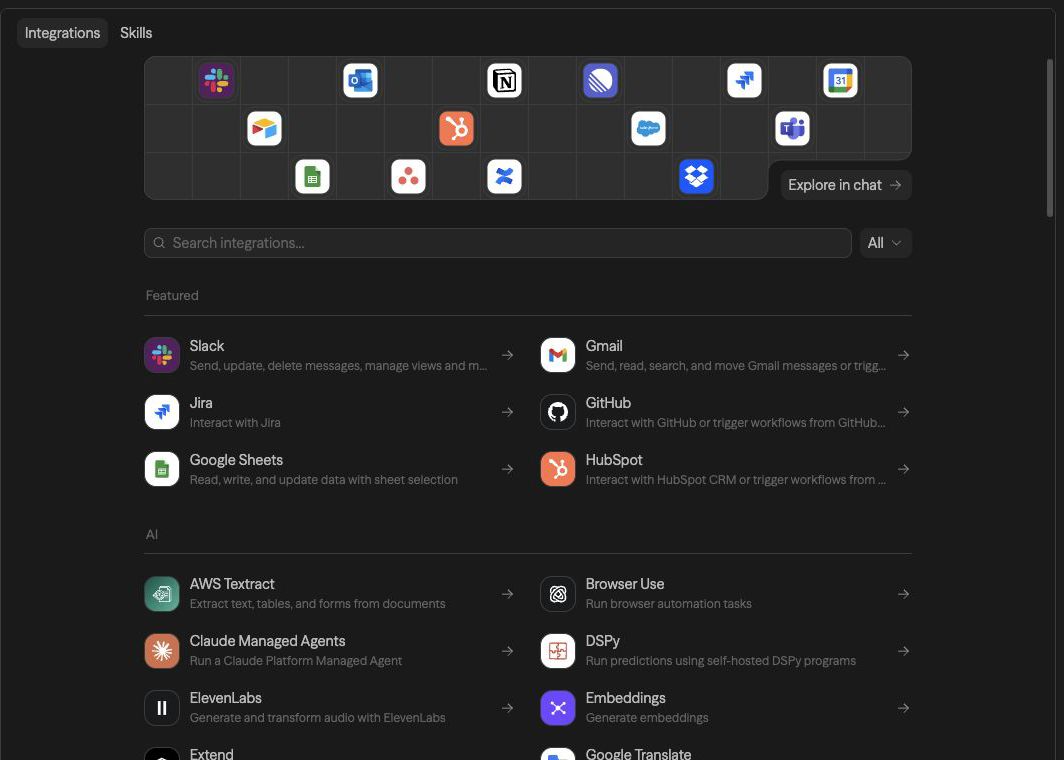Click 'Extract text, tables, and forms' description

318,604
